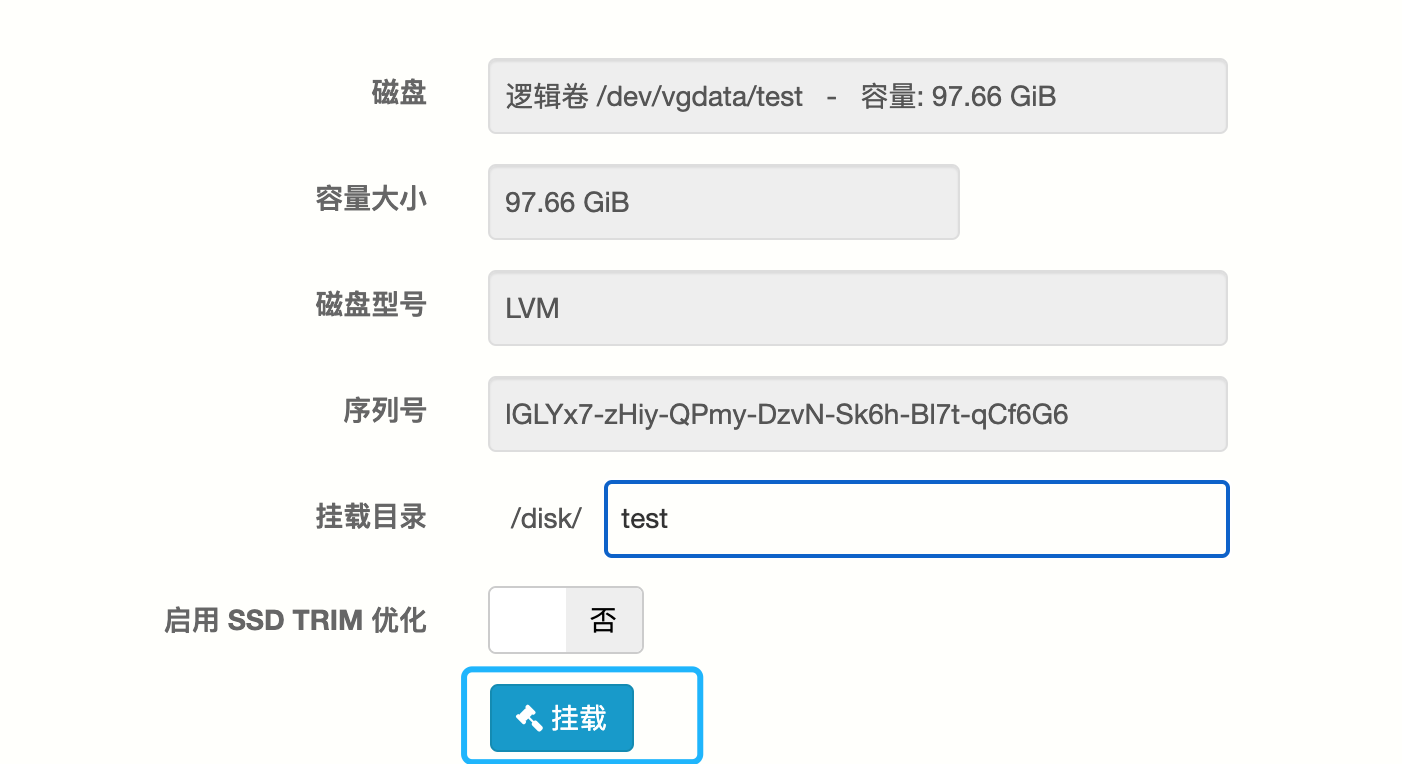Click the 挂载目录 label
This screenshot has height=764, width=1402.
click(x=371, y=516)
